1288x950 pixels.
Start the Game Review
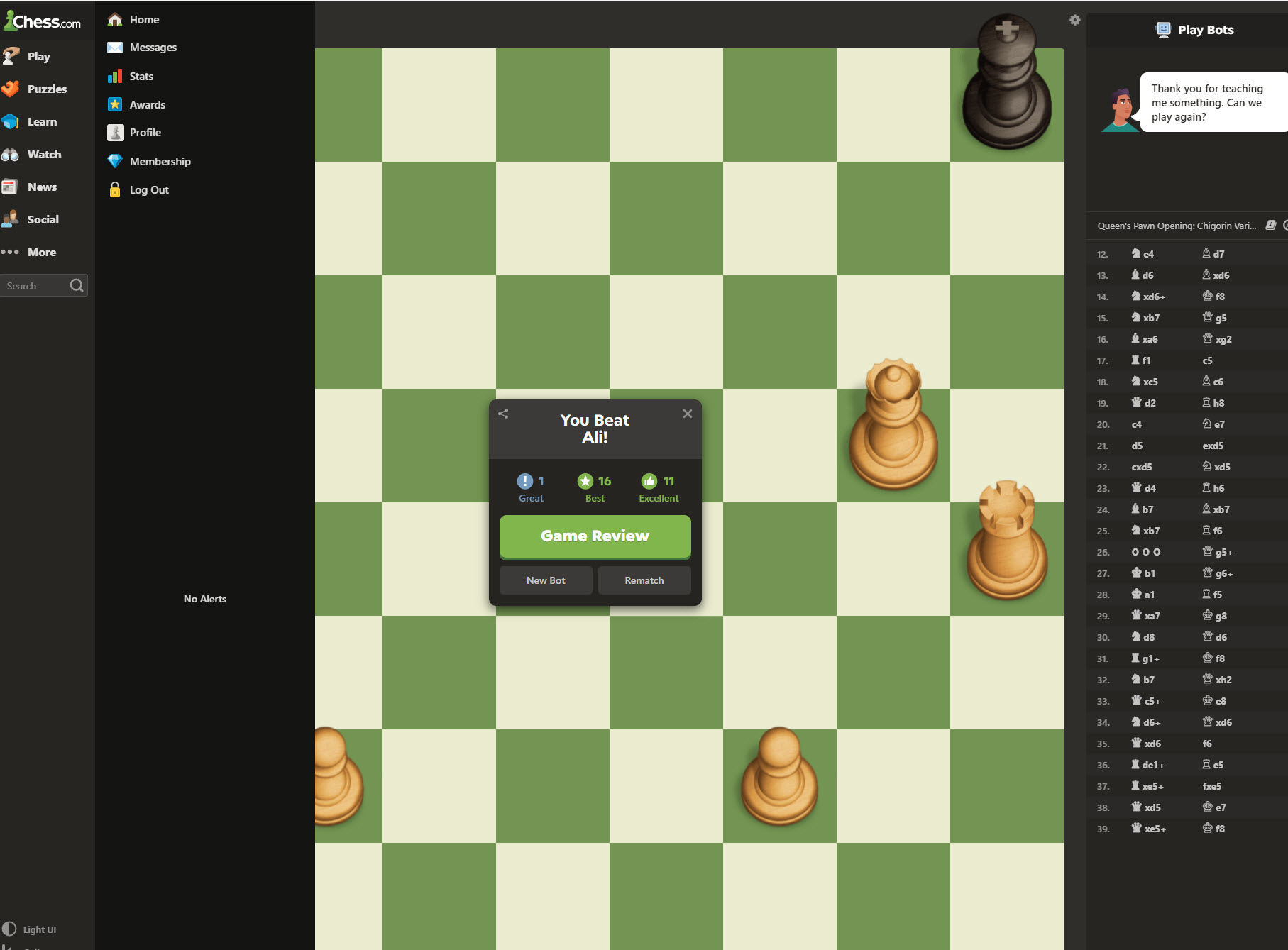(595, 536)
